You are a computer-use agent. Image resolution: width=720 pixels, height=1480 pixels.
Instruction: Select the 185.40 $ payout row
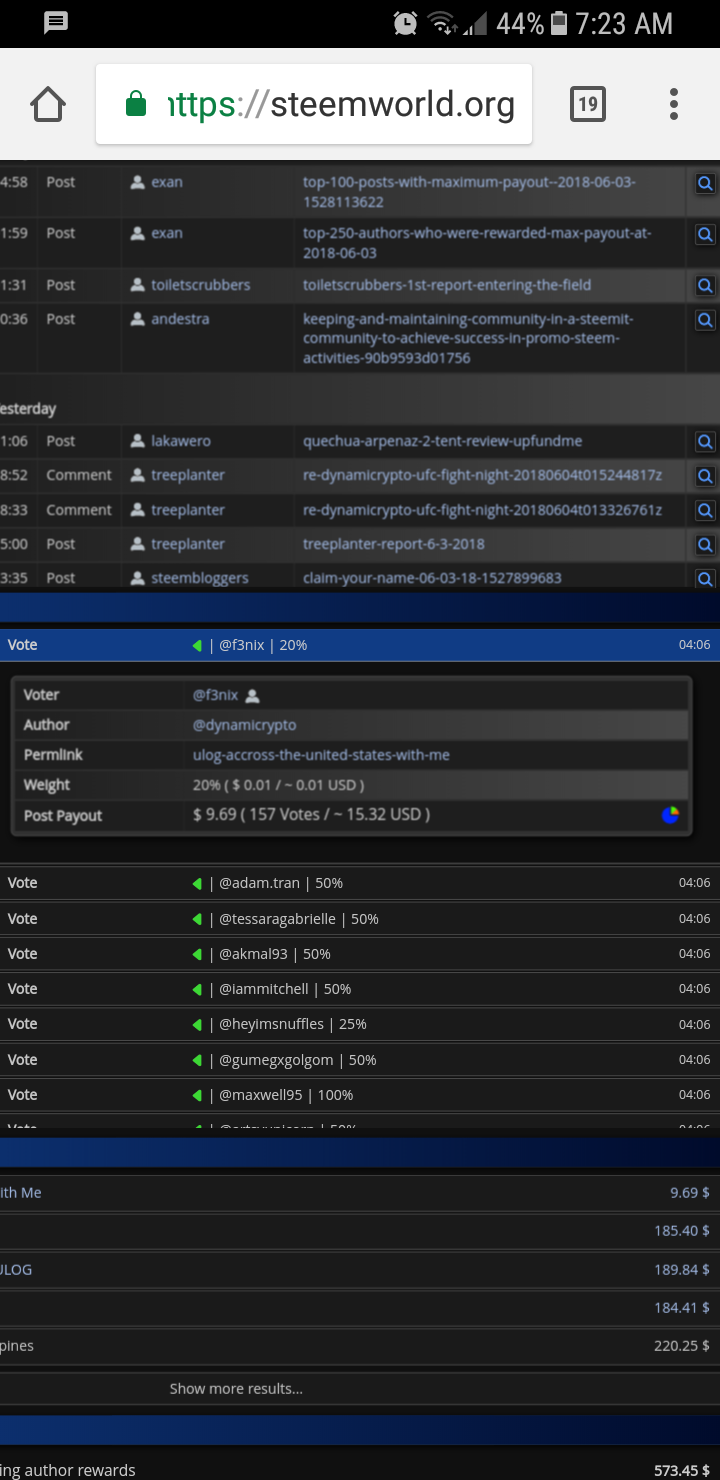(360, 1231)
